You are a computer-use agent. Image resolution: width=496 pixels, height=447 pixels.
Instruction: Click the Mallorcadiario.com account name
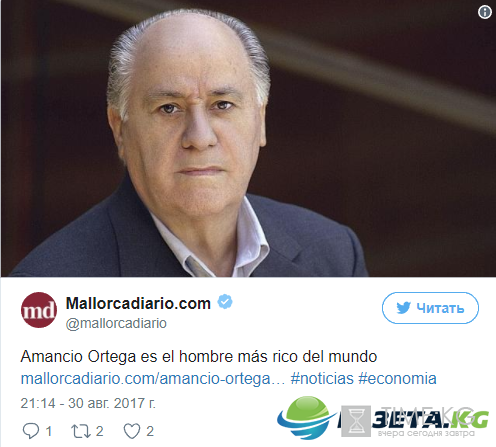coord(138,303)
